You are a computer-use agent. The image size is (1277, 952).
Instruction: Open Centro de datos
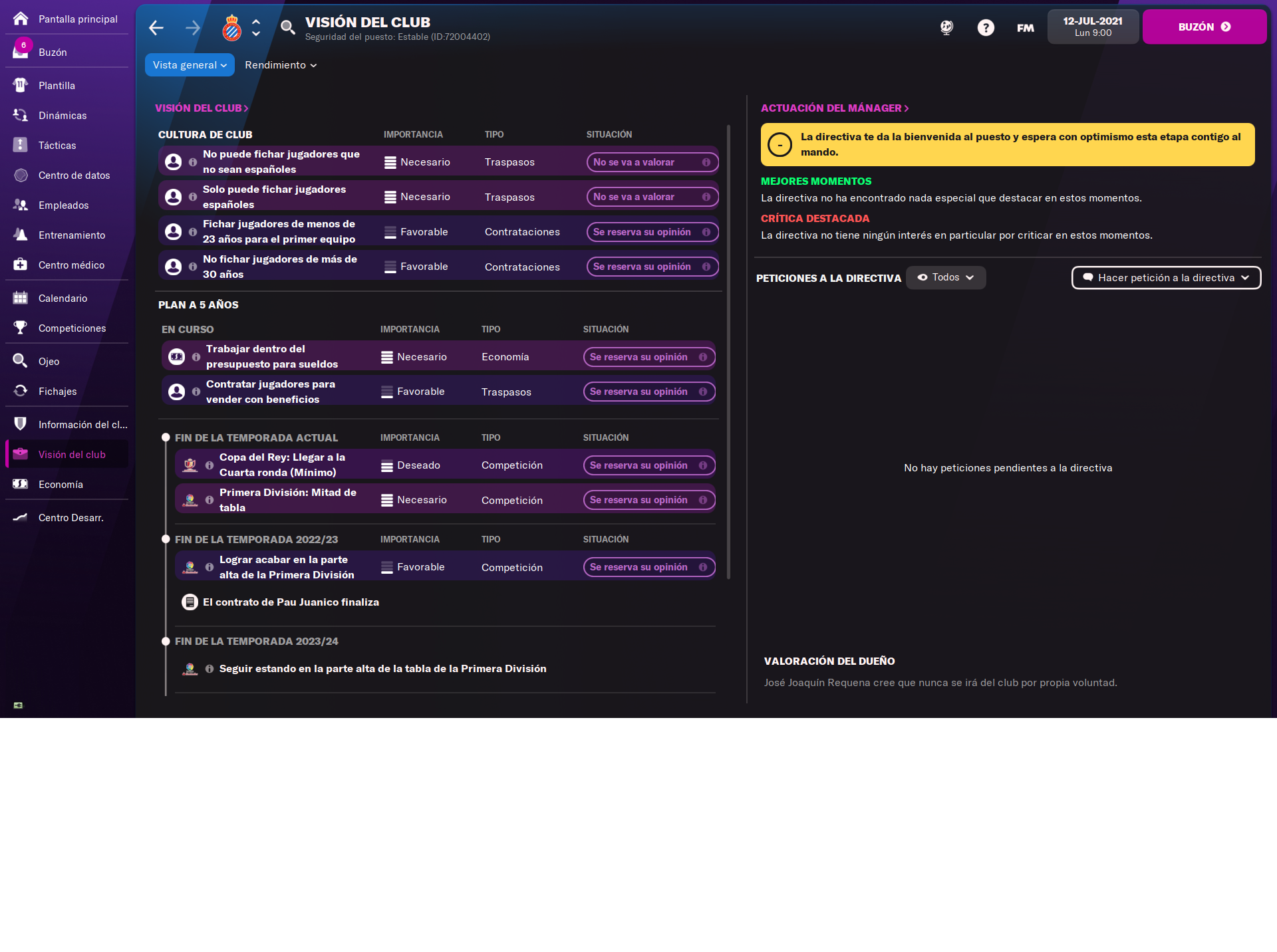(x=67, y=175)
